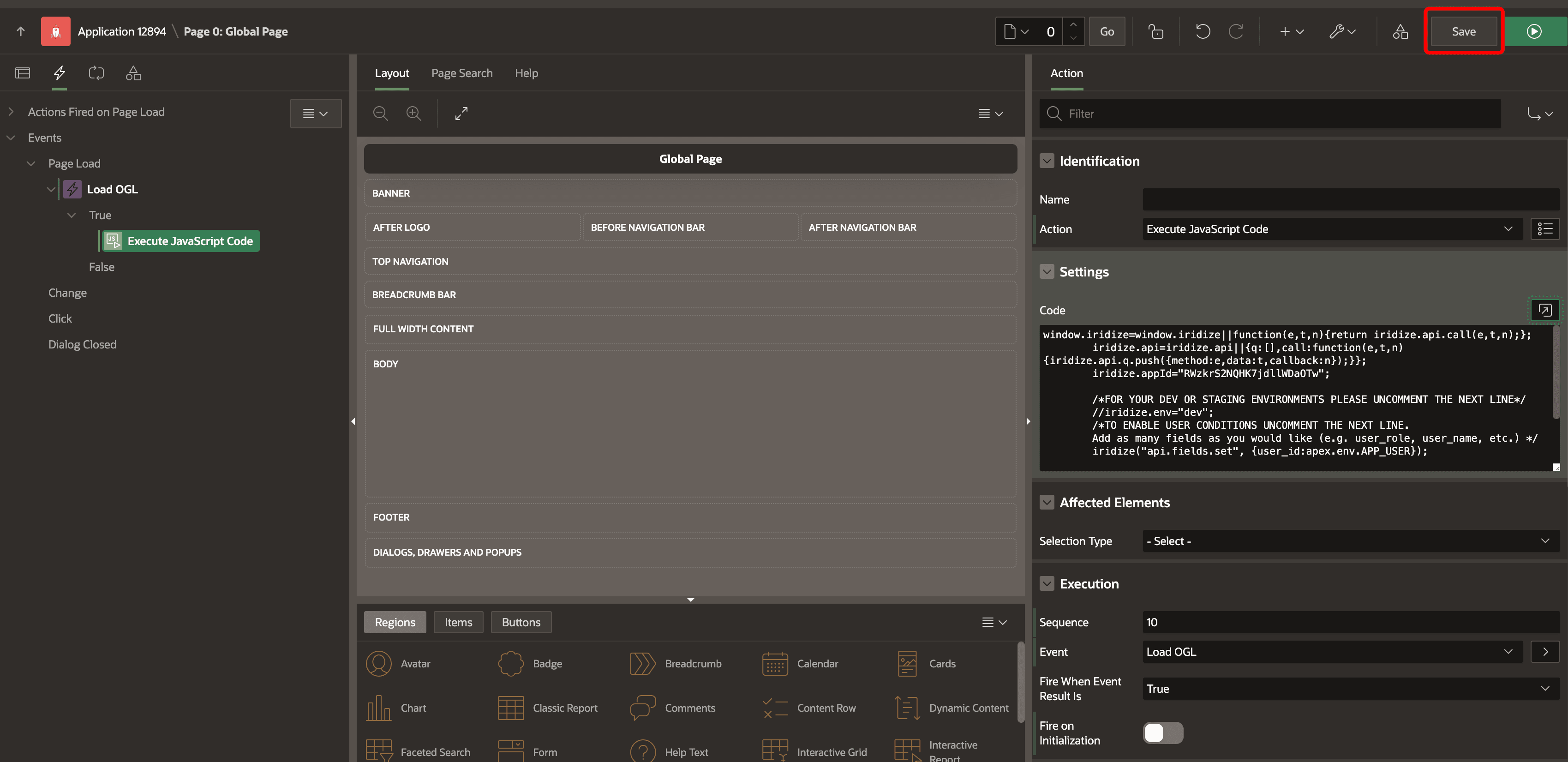Run the page with the play button
Image resolution: width=1568 pixels, height=762 pixels.
click(x=1534, y=32)
